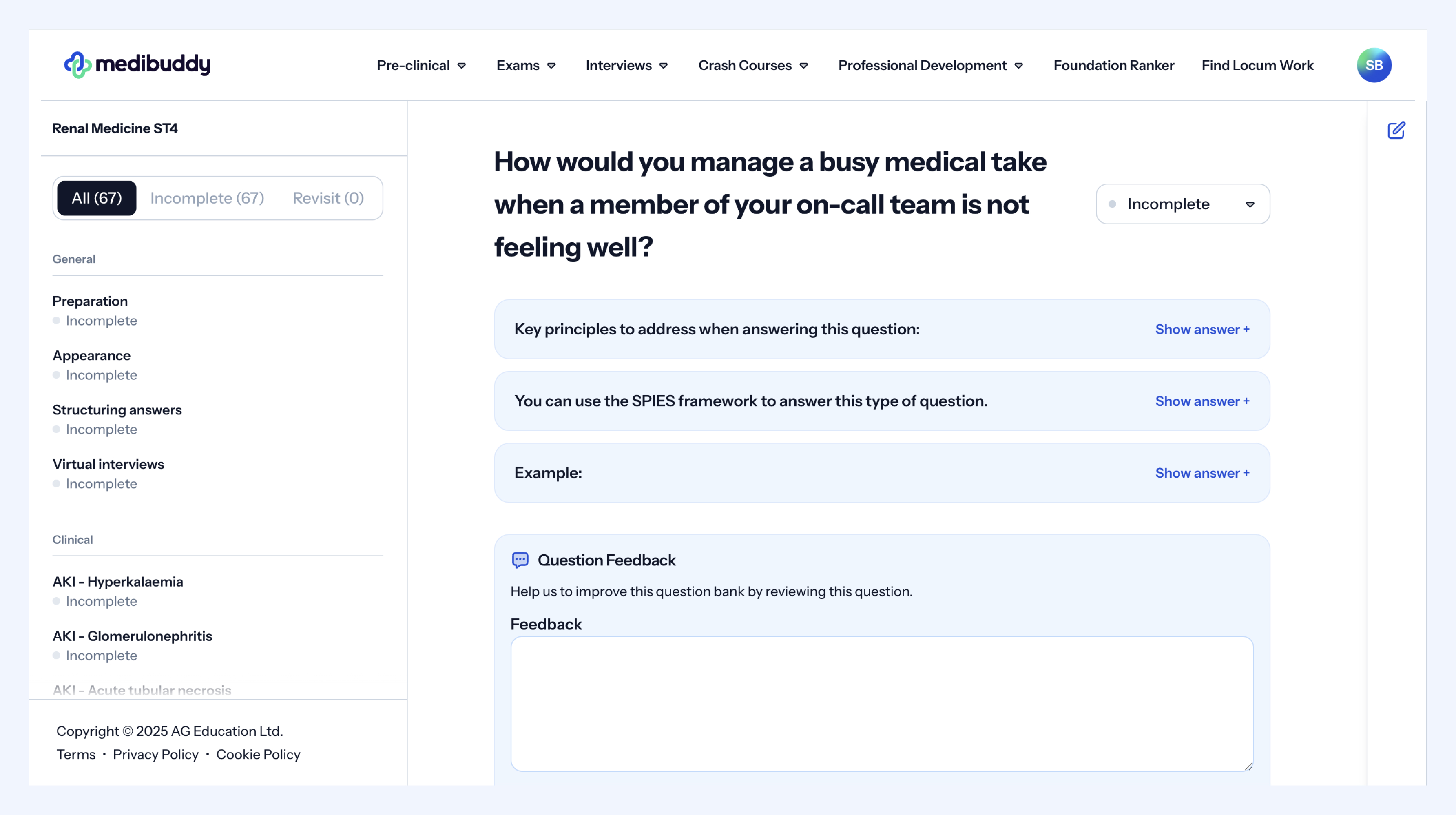Click the edit notes pencil icon
This screenshot has height=815, width=1456.
click(x=1396, y=131)
